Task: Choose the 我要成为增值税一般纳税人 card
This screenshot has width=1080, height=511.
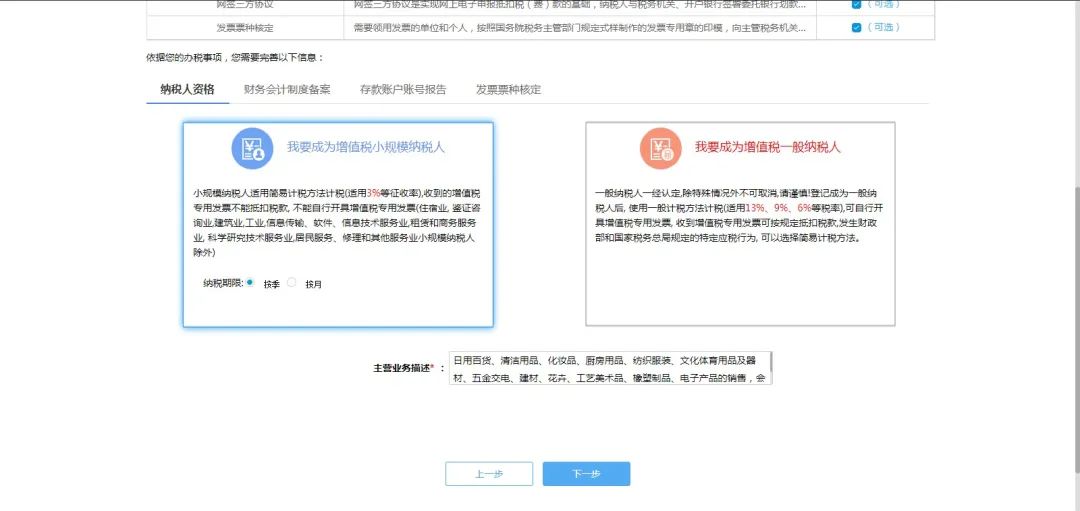Action: coord(740,224)
